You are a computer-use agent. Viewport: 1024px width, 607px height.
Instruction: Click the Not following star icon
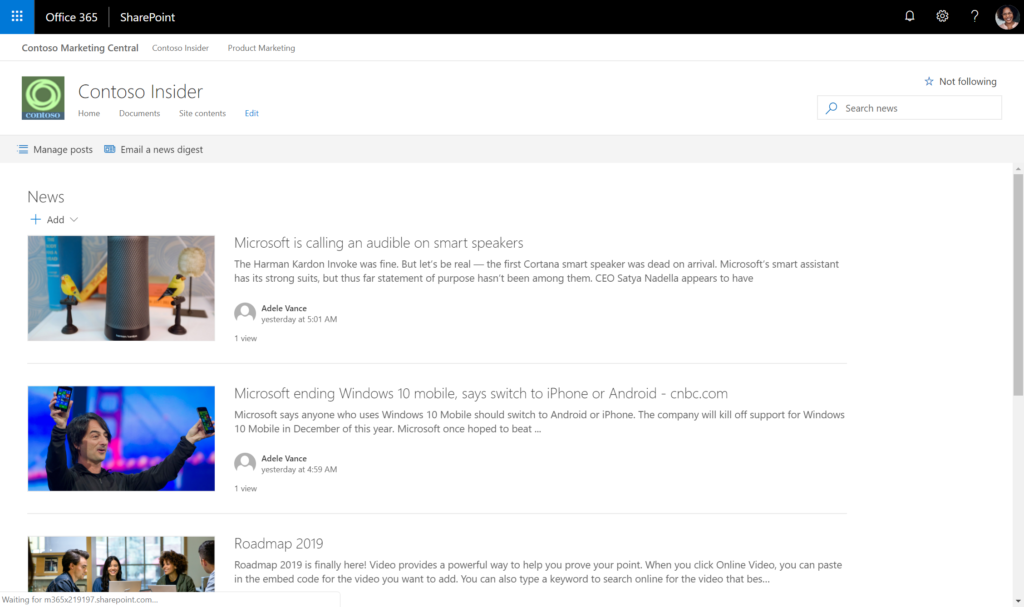tap(929, 81)
